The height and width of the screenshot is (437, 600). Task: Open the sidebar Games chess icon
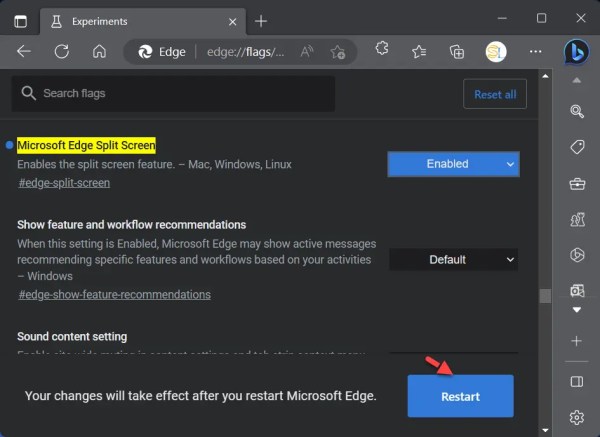[577, 220]
